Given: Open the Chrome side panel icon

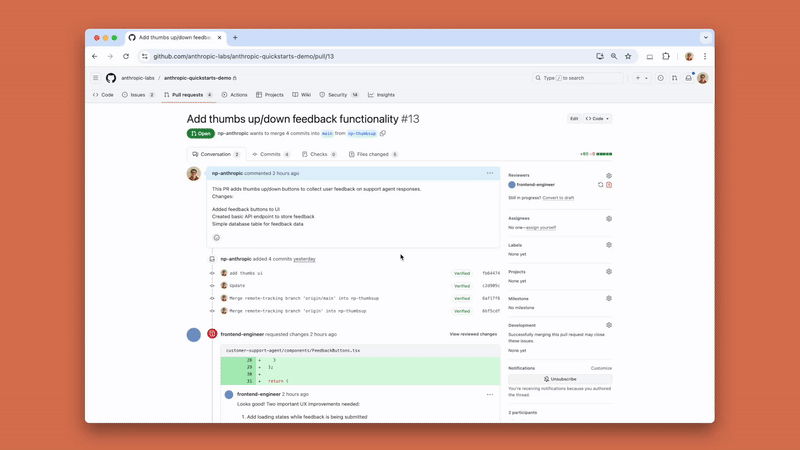Looking at the screenshot, I should pos(649,57).
